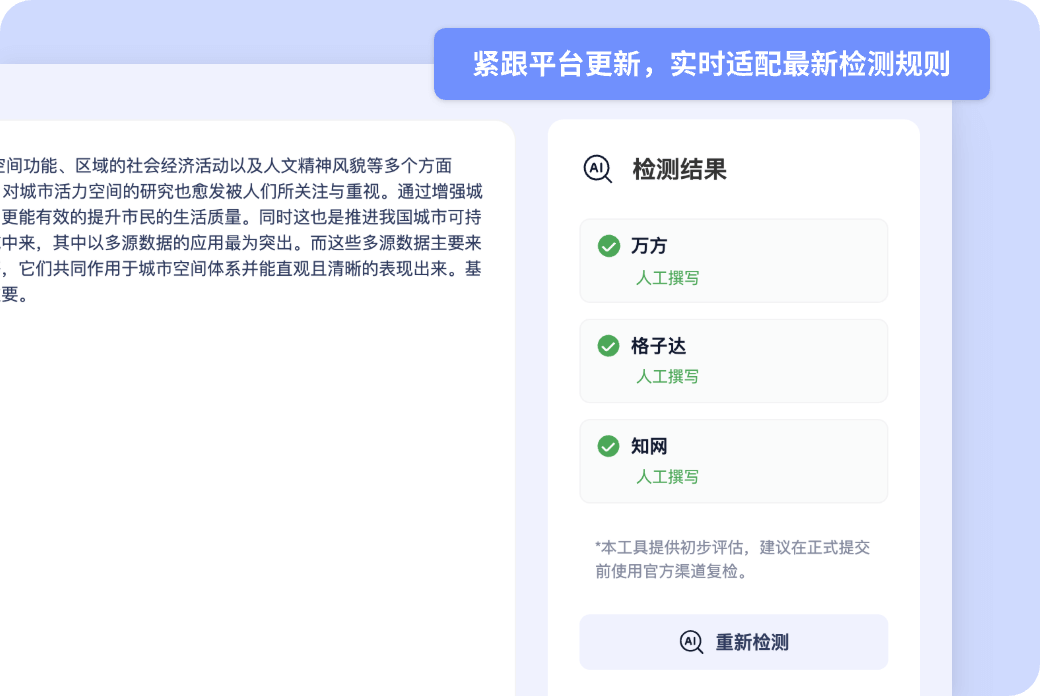Click the 检测结果 heading

(679, 169)
